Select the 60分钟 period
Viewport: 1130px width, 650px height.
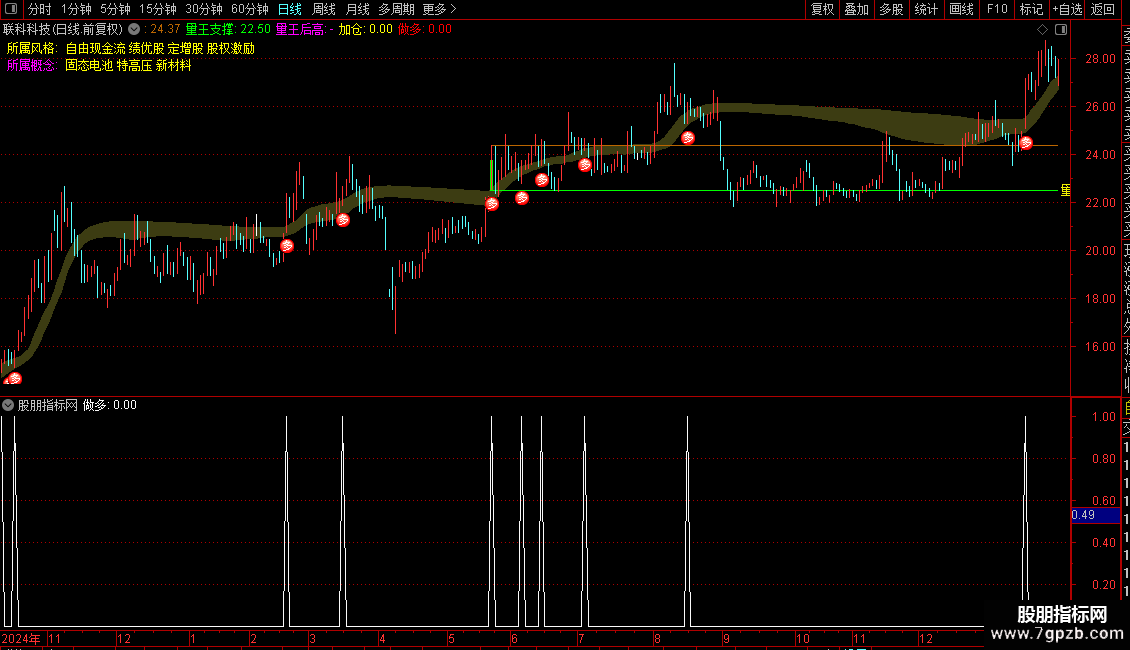(250, 9)
